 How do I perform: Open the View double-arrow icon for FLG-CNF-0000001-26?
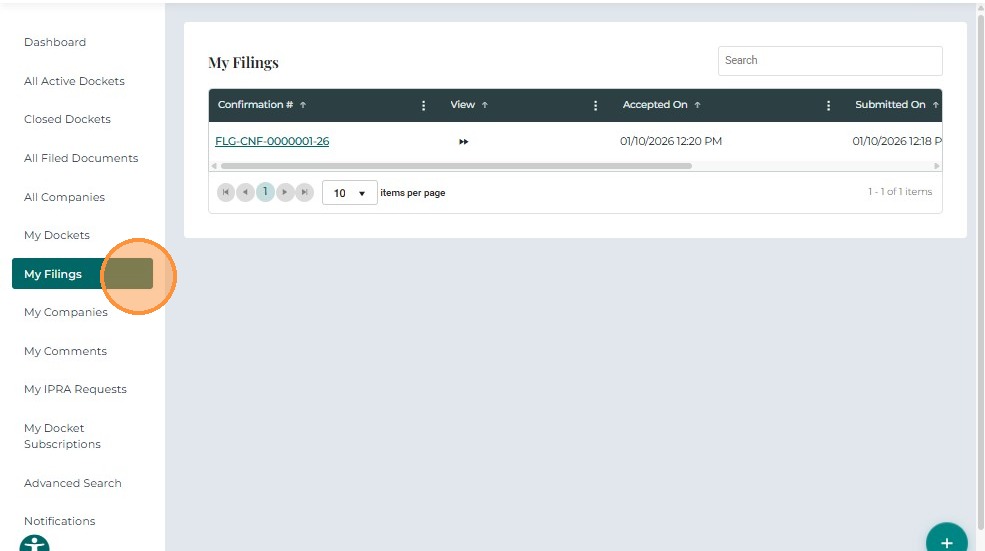pos(464,141)
